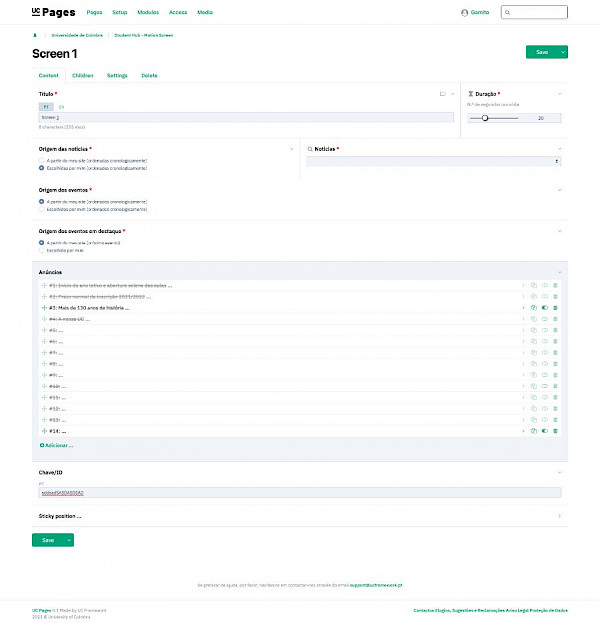Open the Modules menu
Image resolution: width=600 pixels, height=623 pixels.
coord(148,13)
